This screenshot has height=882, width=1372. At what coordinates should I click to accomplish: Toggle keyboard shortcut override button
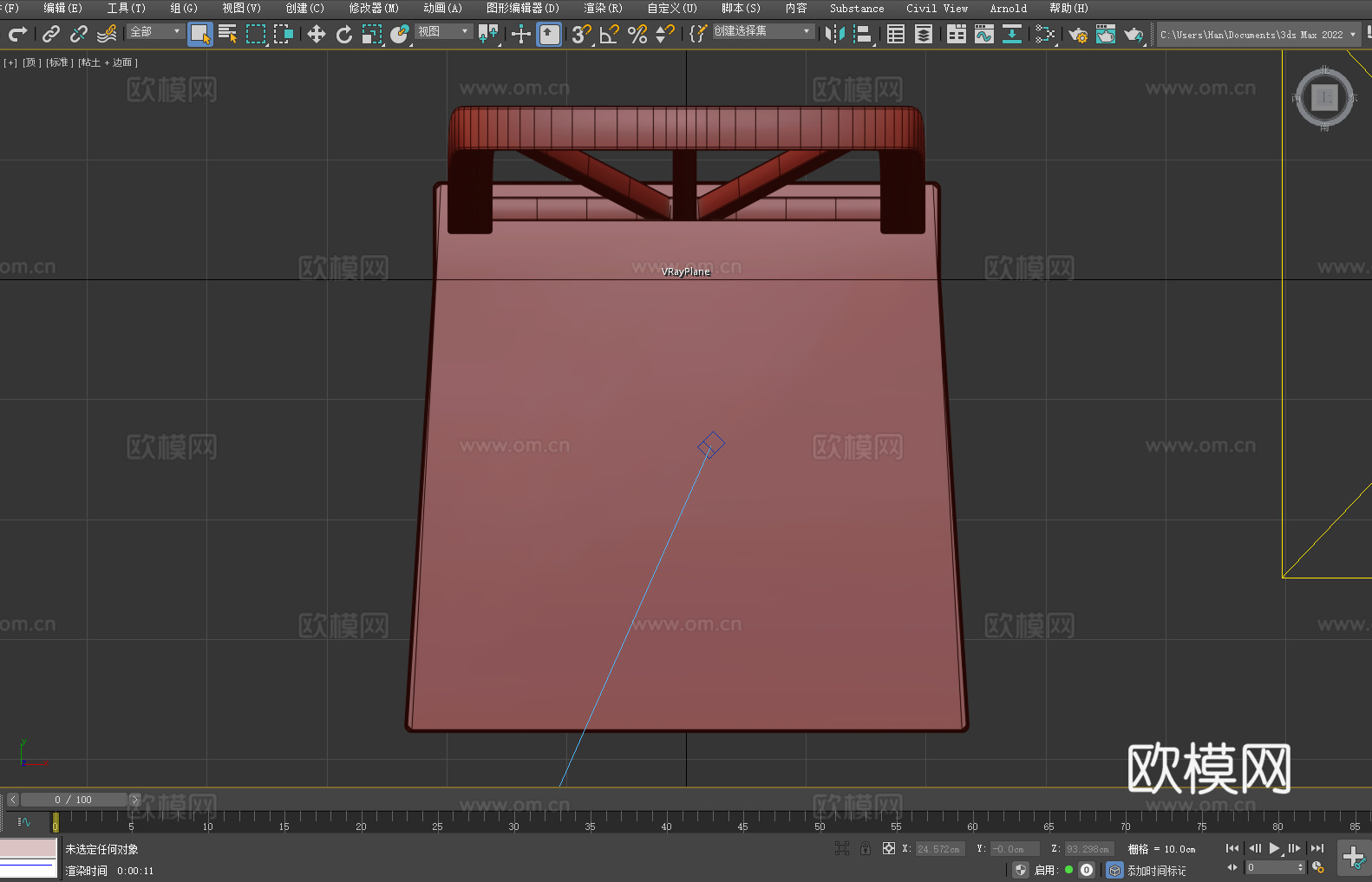pos(549,34)
